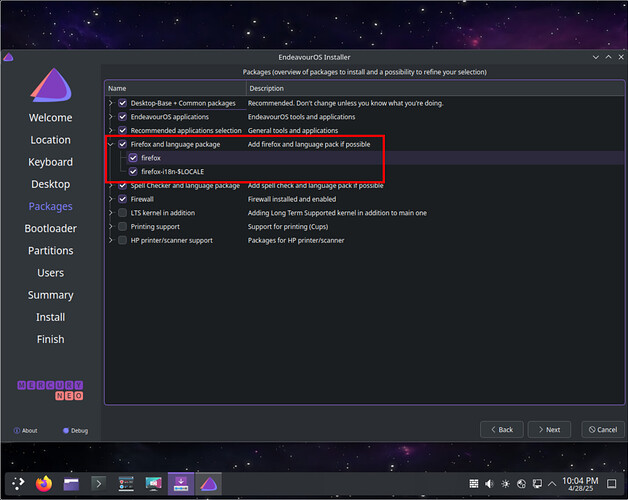
Task: Open the About dialog
Action: click(26, 431)
